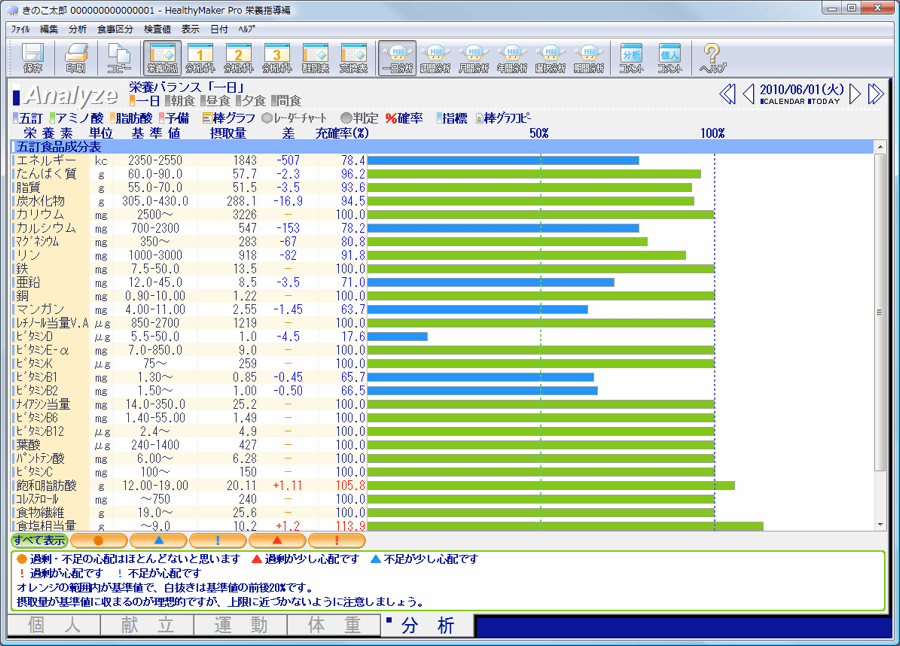Jump forward with double right arrow
This screenshot has width=900, height=646.
point(875,94)
